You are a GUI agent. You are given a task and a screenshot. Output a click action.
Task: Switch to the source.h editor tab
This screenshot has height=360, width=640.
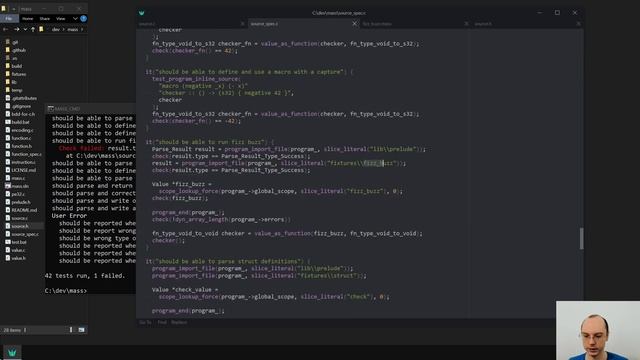pyautogui.click(x=483, y=24)
